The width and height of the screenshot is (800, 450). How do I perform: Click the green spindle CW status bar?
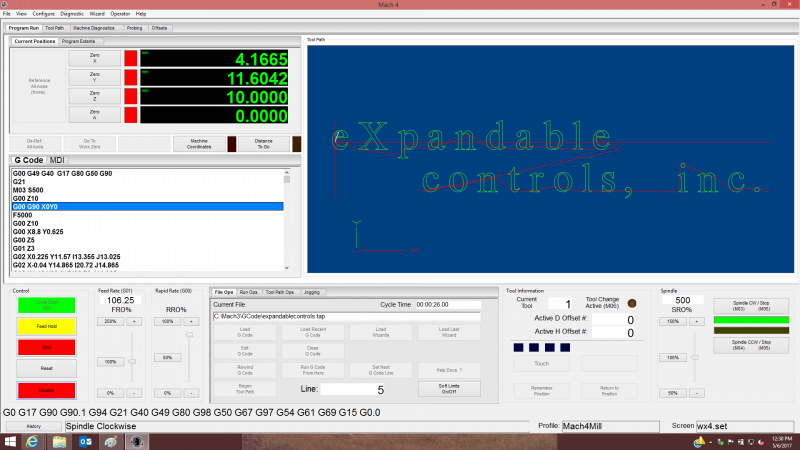[x=750, y=322]
